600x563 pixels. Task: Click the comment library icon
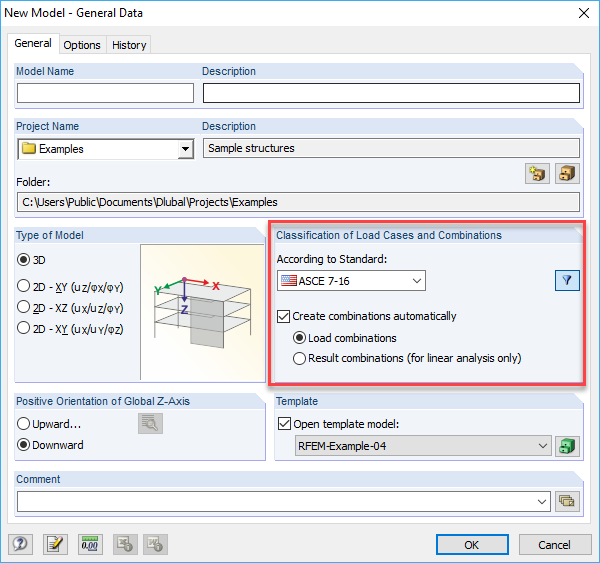point(567,501)
